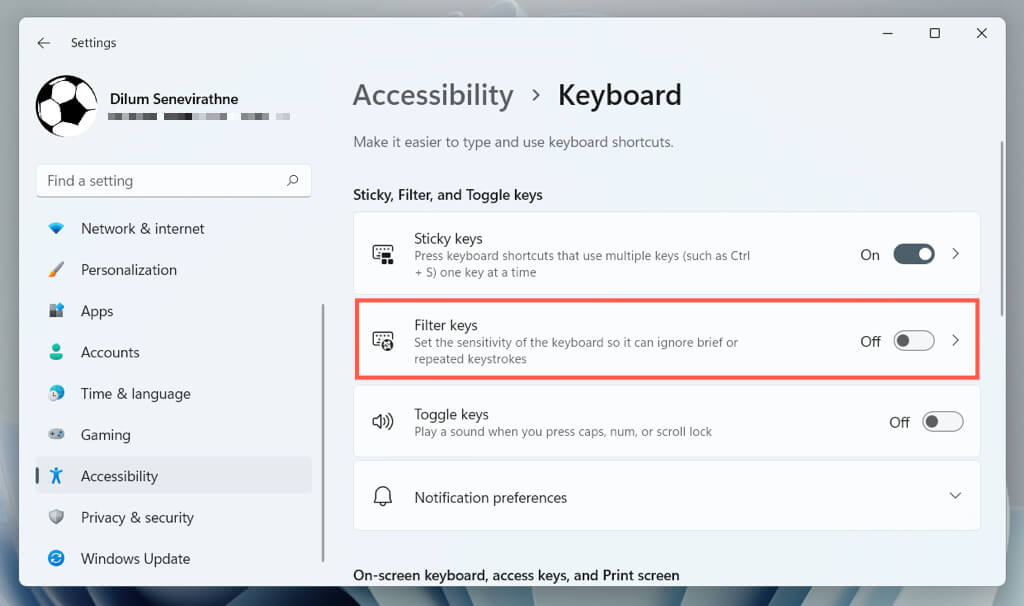Open Dilum Senevirathne account profile
This screenshot has width=1024, height=606.
174,100
